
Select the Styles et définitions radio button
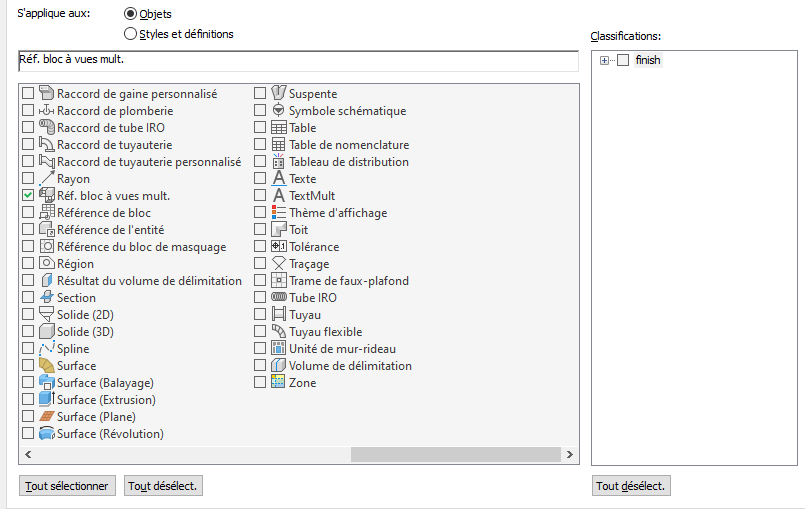(x=130, y=34)
